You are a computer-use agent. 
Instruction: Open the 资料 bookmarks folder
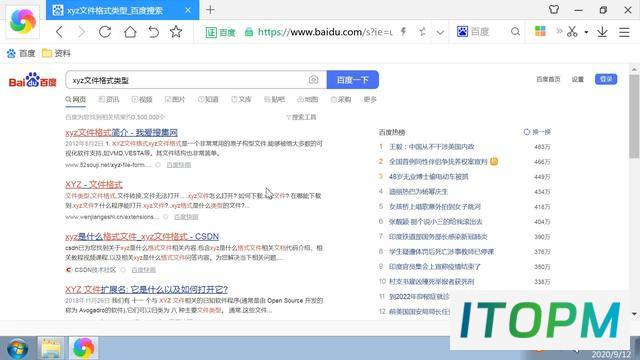57,53
